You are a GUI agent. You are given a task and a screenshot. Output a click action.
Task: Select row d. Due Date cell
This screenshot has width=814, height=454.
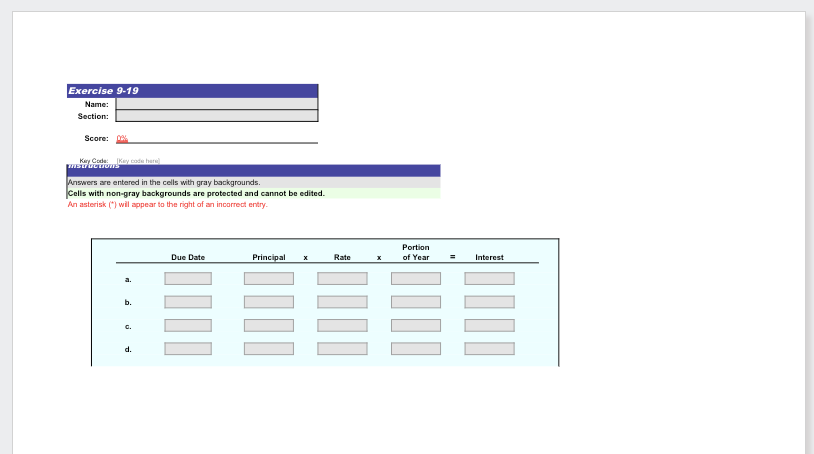coord(188,349)
